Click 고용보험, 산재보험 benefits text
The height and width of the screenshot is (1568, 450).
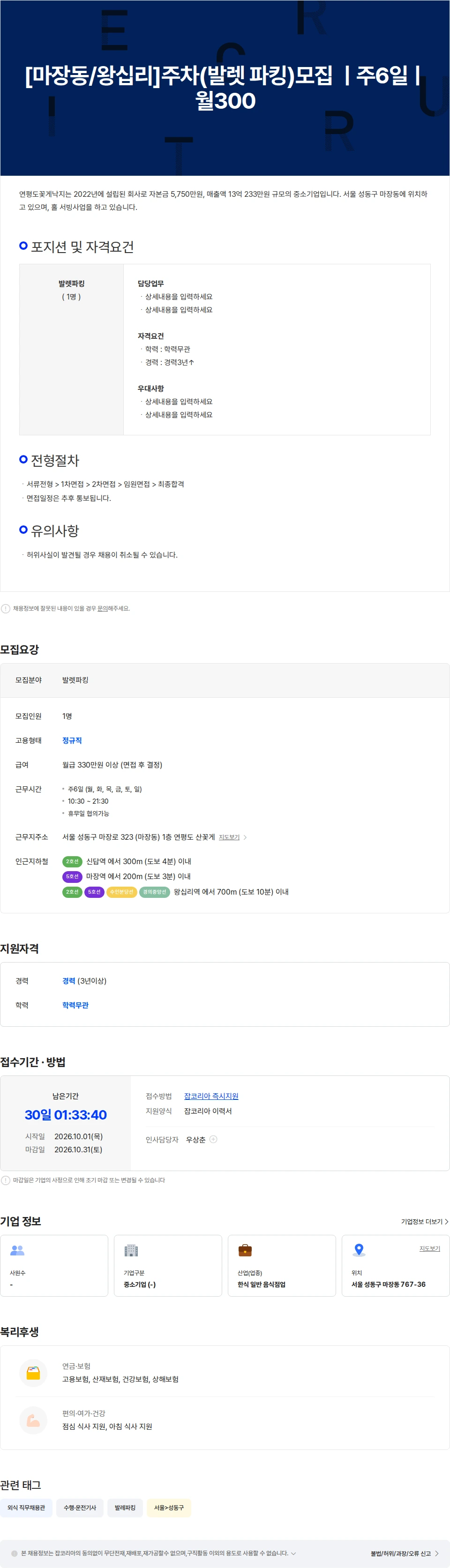pyautogui.click(x=120, y=1379)
